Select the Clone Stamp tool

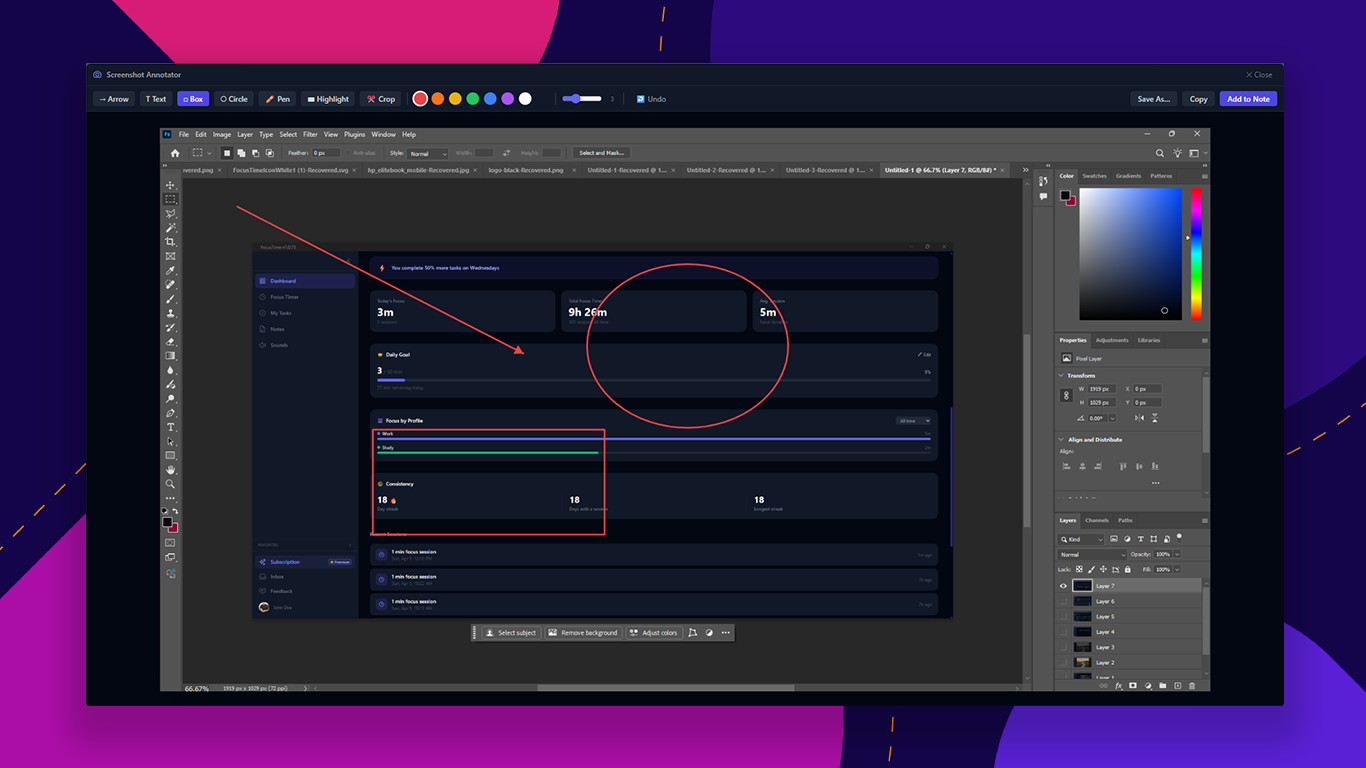coord(171,313)
